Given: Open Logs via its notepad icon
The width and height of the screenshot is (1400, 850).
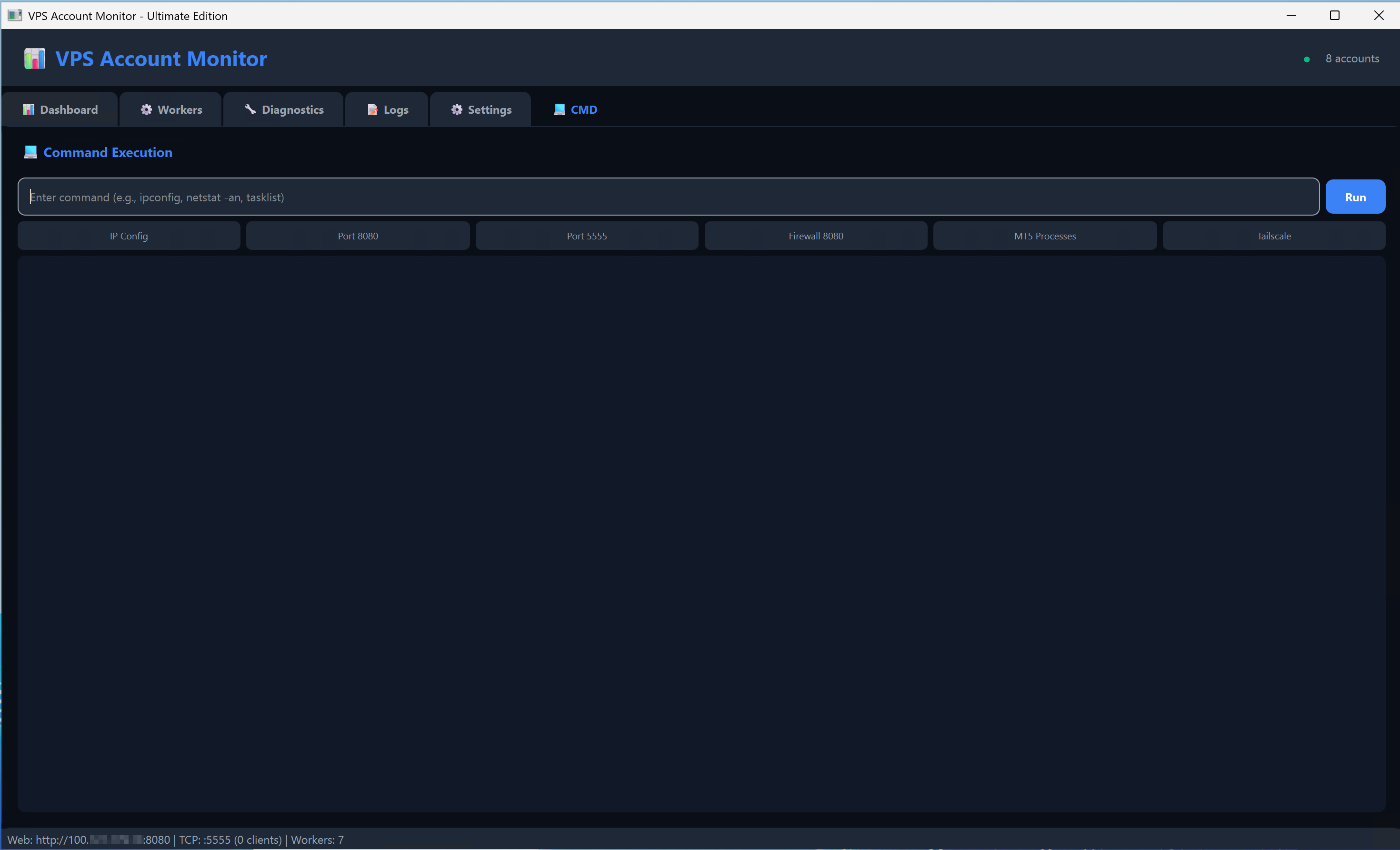Looking at the screenshot, I should pyautogui.click(x=372, y=109).
